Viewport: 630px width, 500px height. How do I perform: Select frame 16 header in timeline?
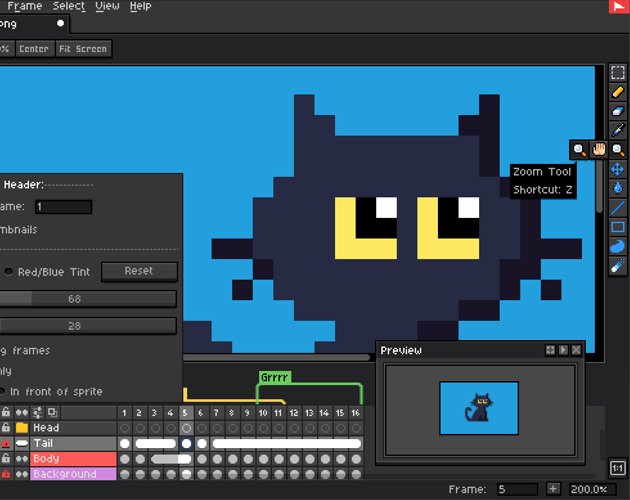pyautogui.click(x=356, y=412)
